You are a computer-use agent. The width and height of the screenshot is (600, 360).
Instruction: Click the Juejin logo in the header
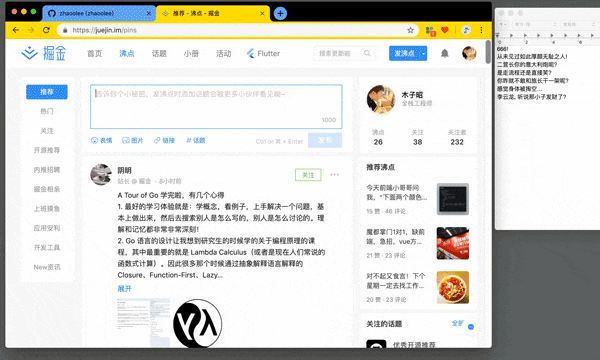44,53
